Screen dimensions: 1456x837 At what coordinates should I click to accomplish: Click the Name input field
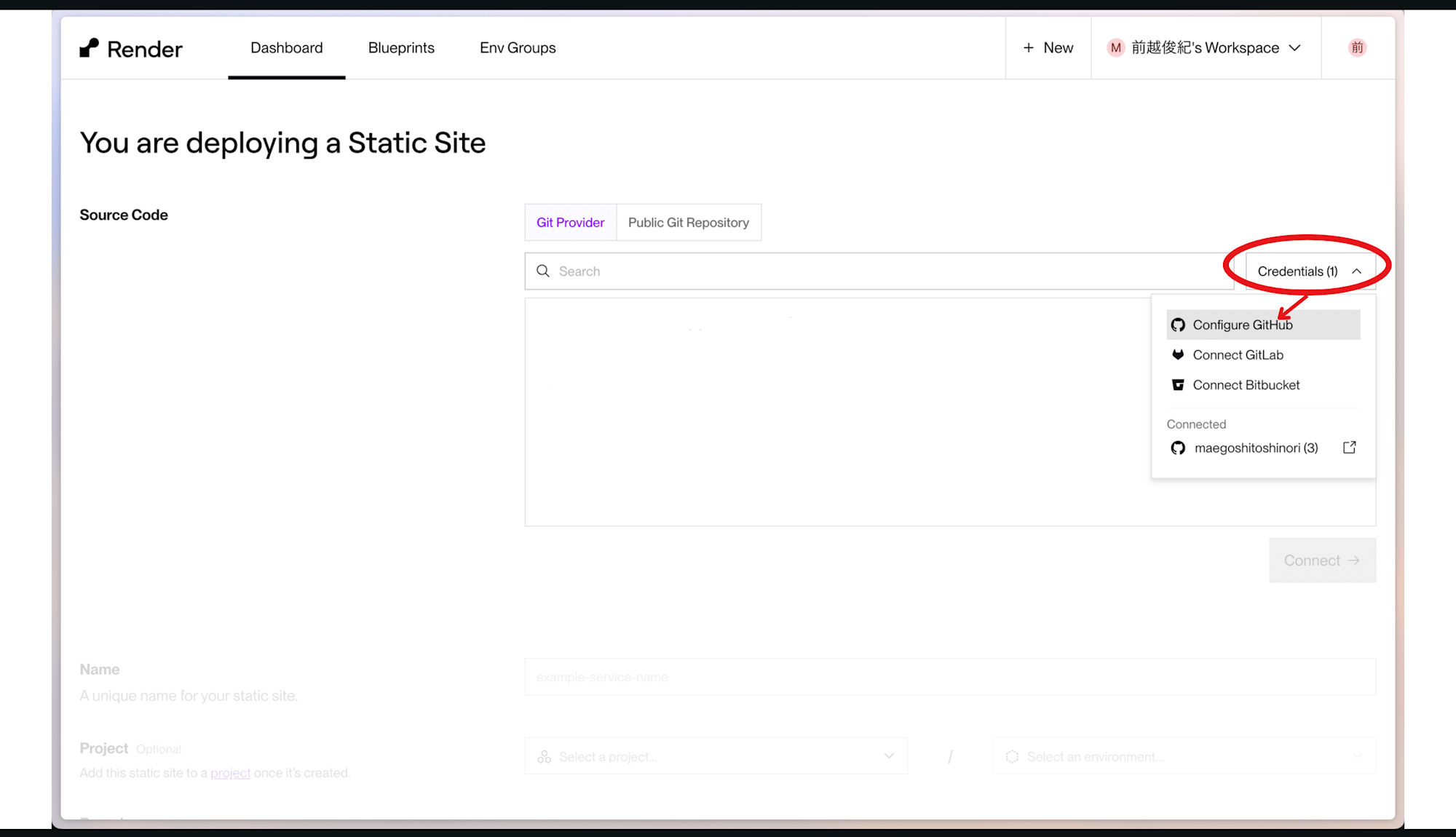tap(949, 676)
